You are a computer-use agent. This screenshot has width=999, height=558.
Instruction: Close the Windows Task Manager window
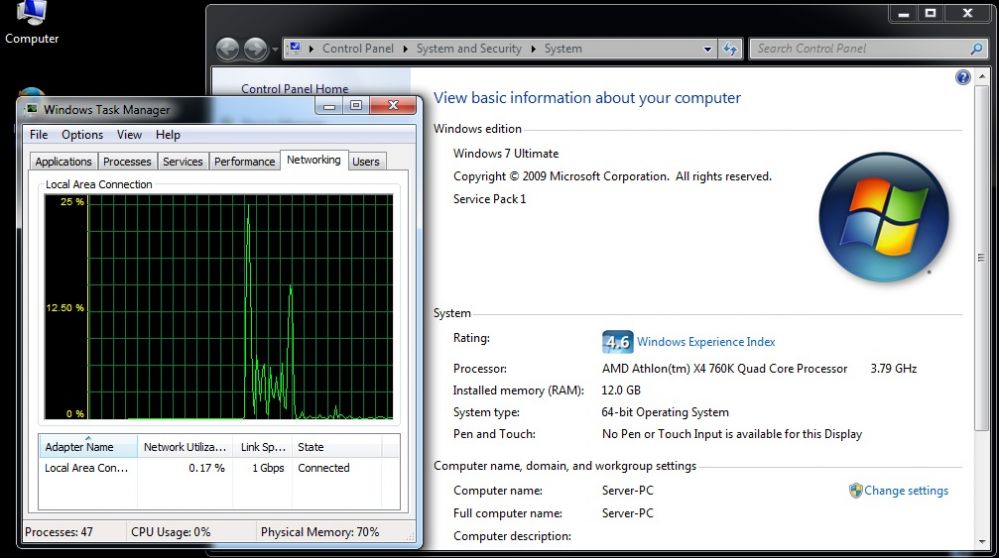393,106
